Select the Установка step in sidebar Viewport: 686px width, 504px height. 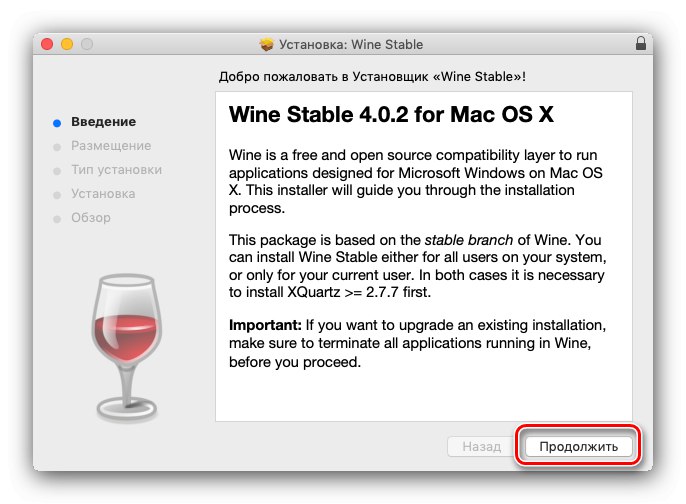pos(103,194)
